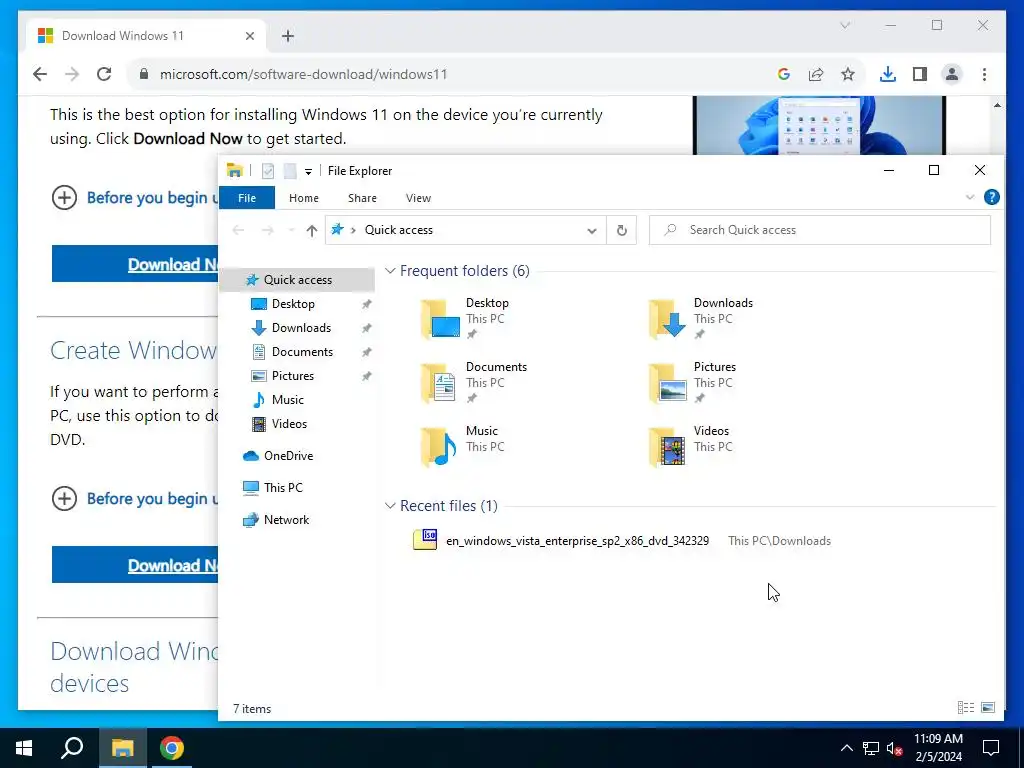Select the Videos frequent folder icon

(x=667, y=447)
